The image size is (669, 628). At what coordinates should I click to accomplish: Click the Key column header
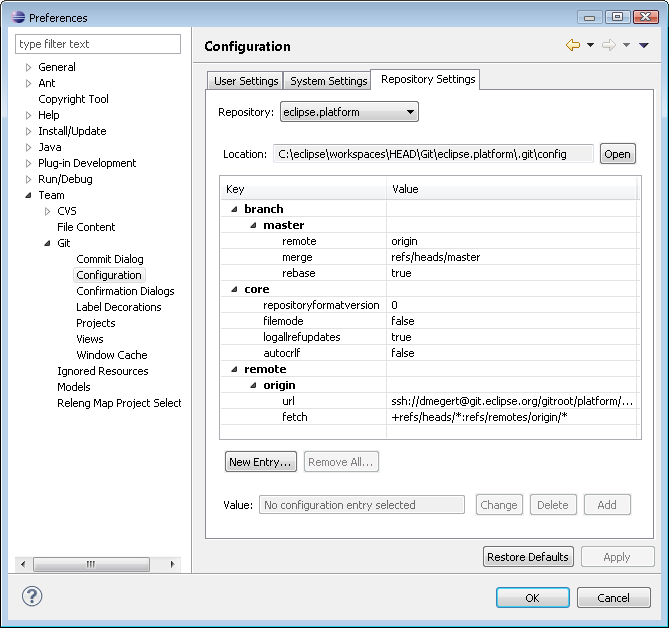click(x=303, y=189)
